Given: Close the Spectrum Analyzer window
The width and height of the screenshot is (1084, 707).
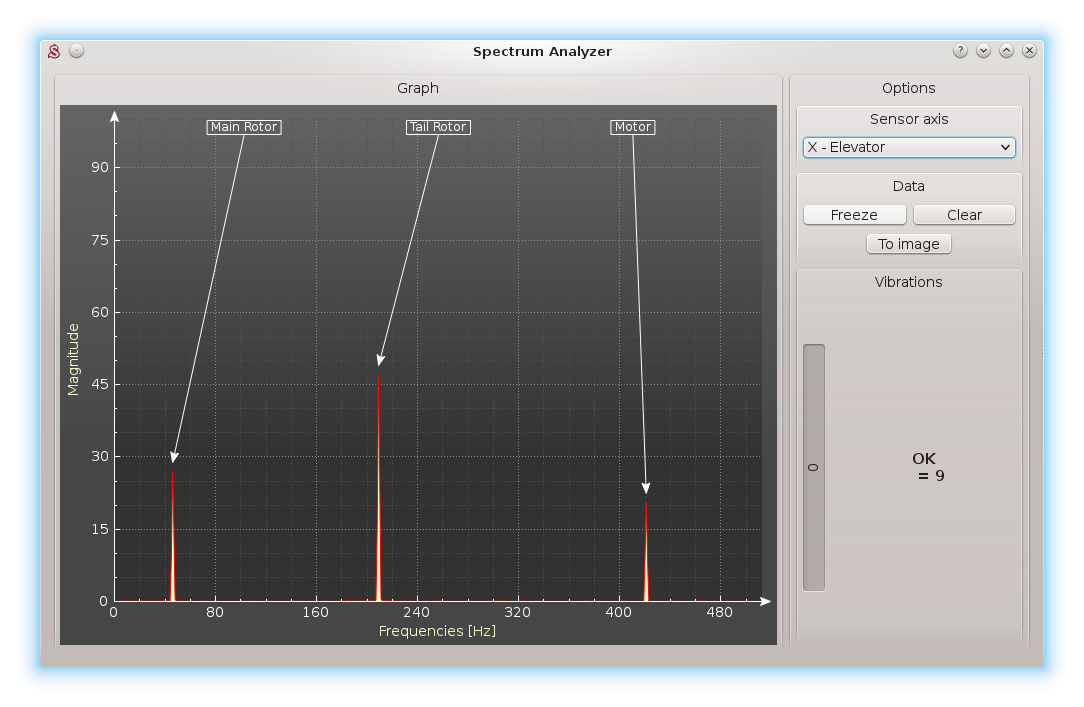Looking at the screenshot, I should pos(1029,51).
